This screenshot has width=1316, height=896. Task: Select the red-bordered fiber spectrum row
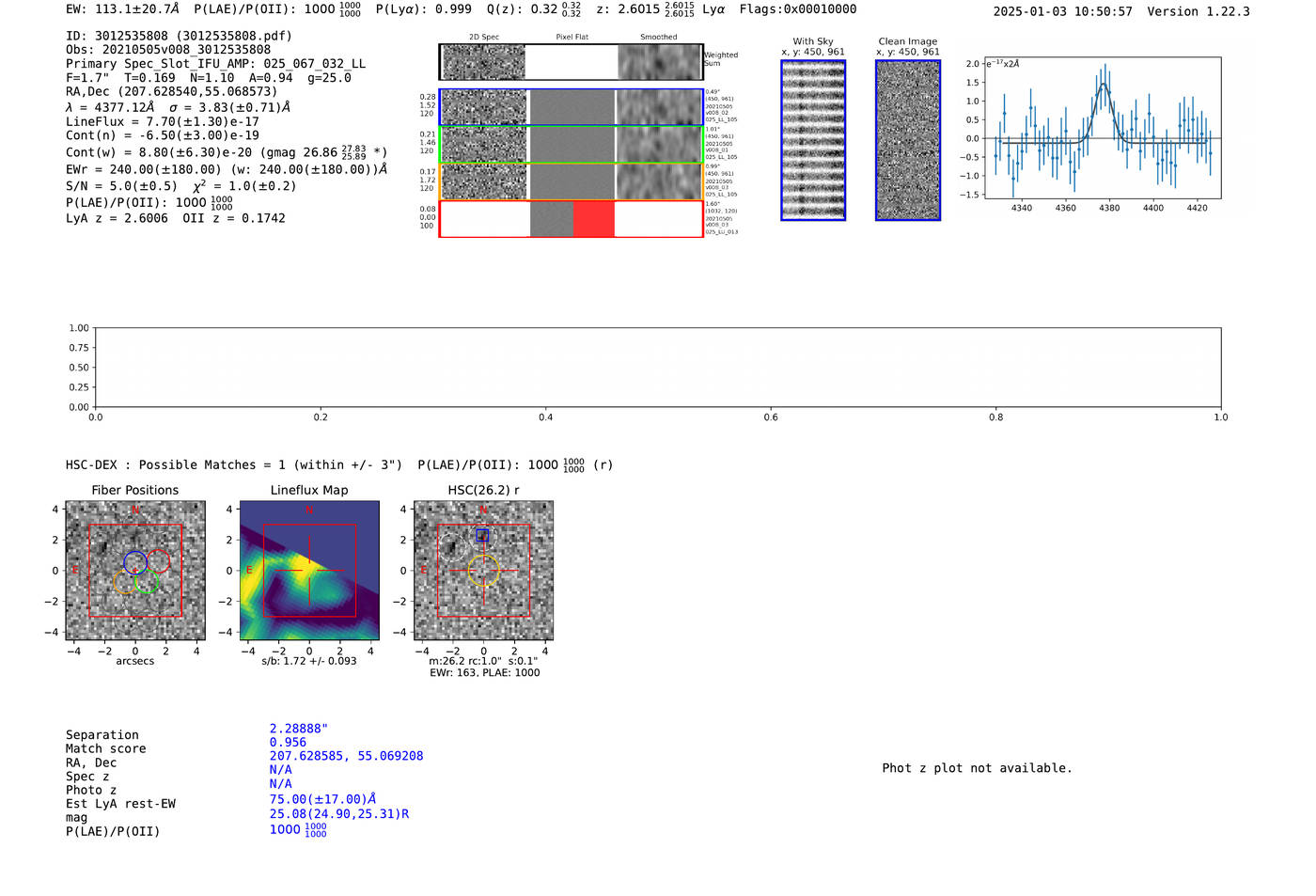[x=572, y=219]
